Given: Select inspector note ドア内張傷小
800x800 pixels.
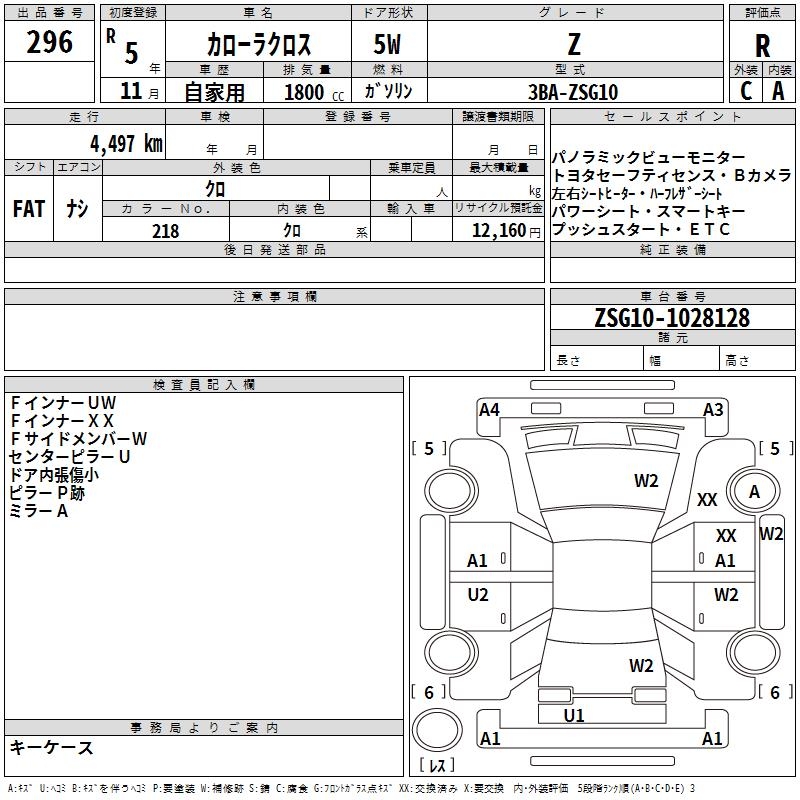Looking at the screenshot, I should (x=54, y=474).
